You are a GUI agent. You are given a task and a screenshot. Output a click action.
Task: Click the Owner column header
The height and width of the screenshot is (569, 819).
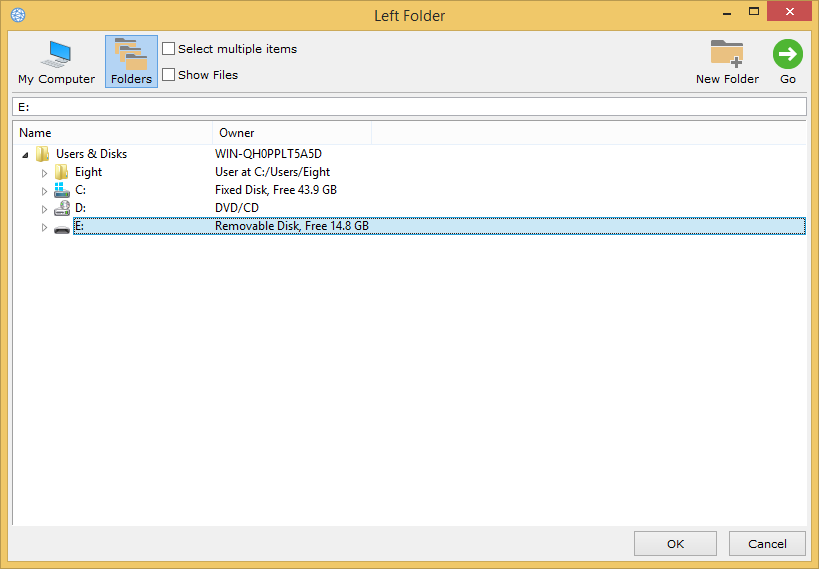pyautogui.click(x=291, y=133)
